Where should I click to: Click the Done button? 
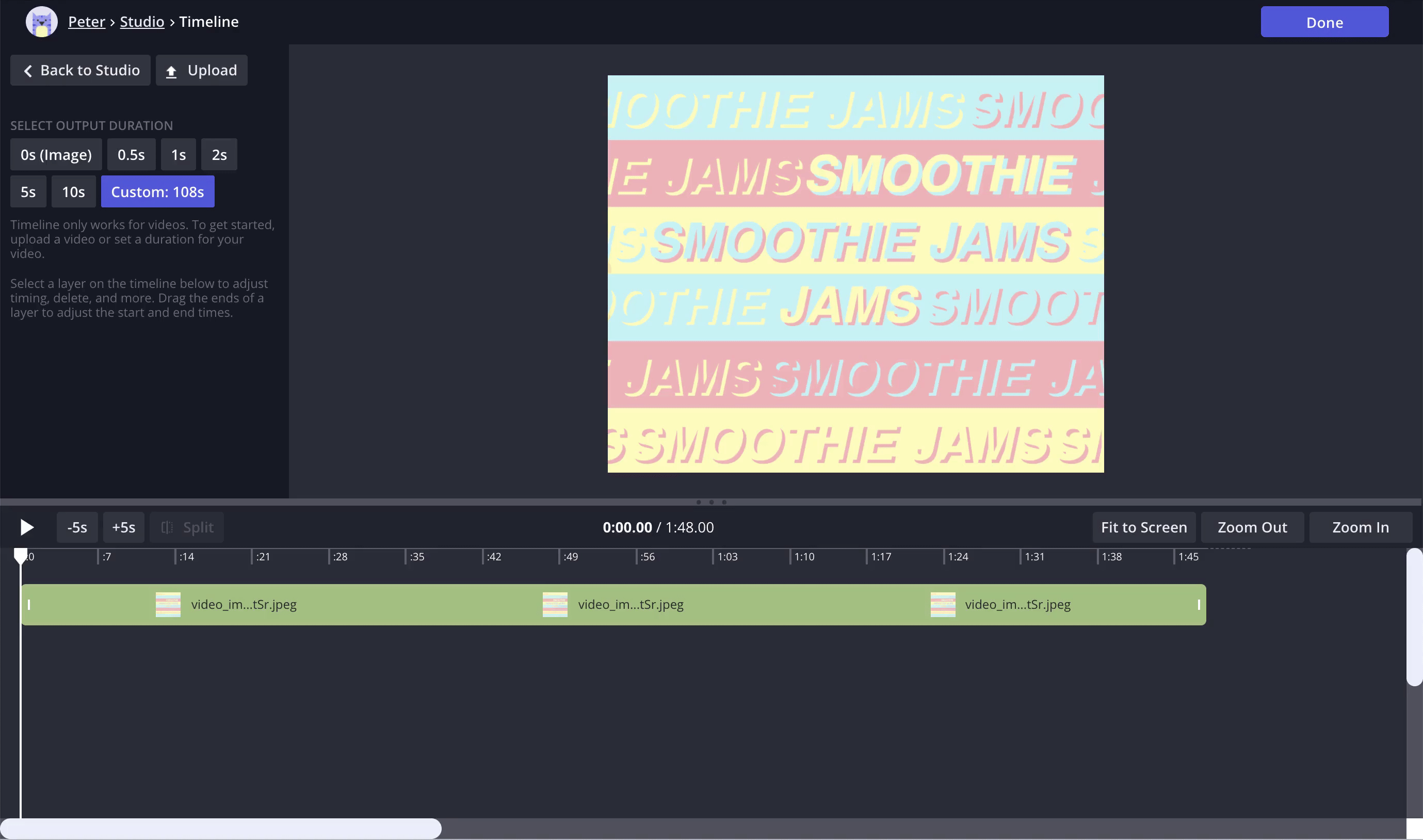1324,22
